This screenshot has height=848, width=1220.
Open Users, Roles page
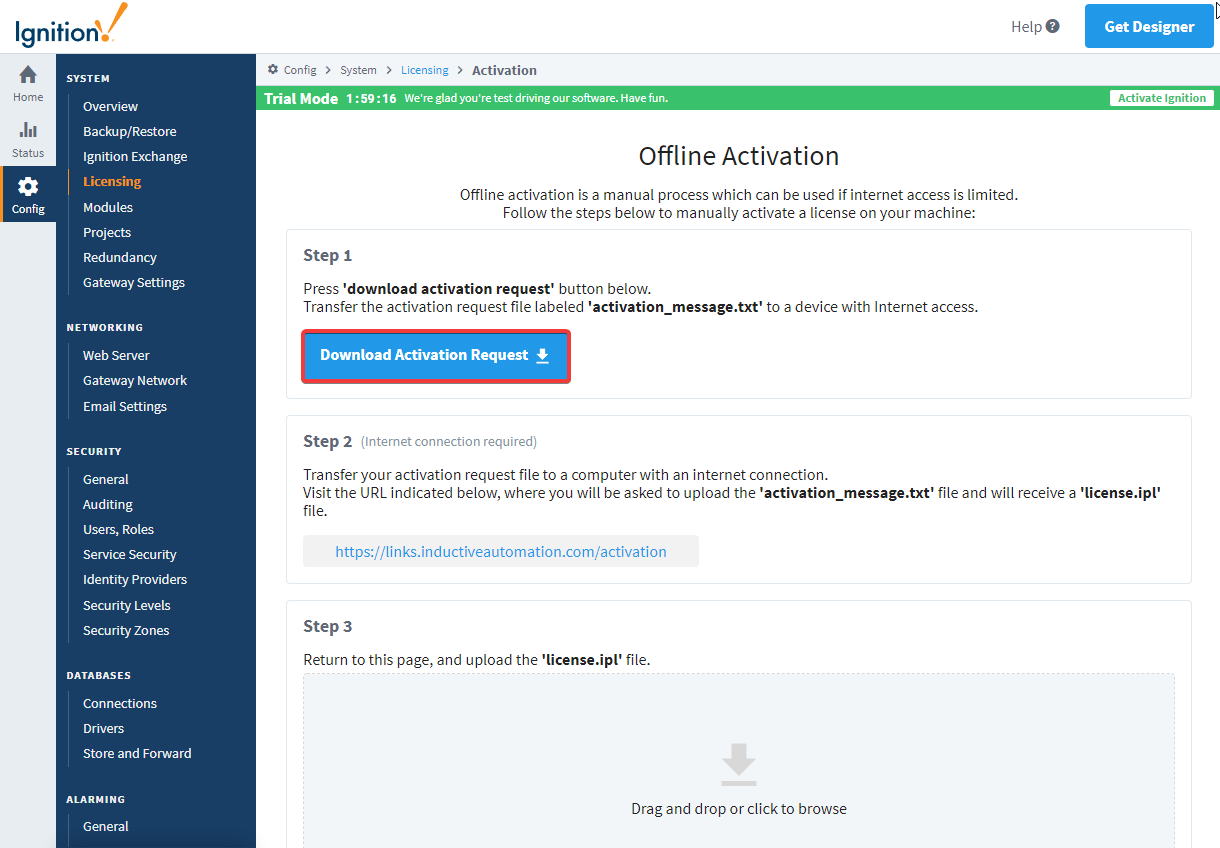click(x=118, y=529)
